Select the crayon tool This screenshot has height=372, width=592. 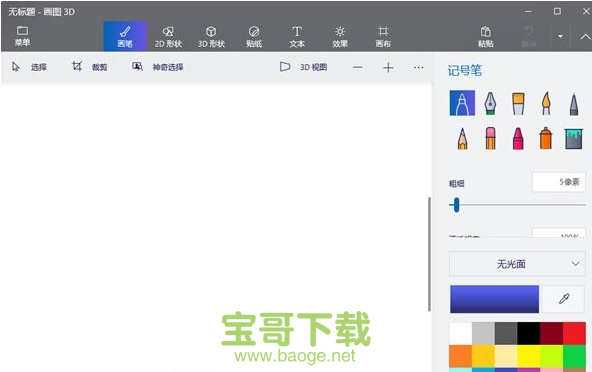(x=518, y=138)
